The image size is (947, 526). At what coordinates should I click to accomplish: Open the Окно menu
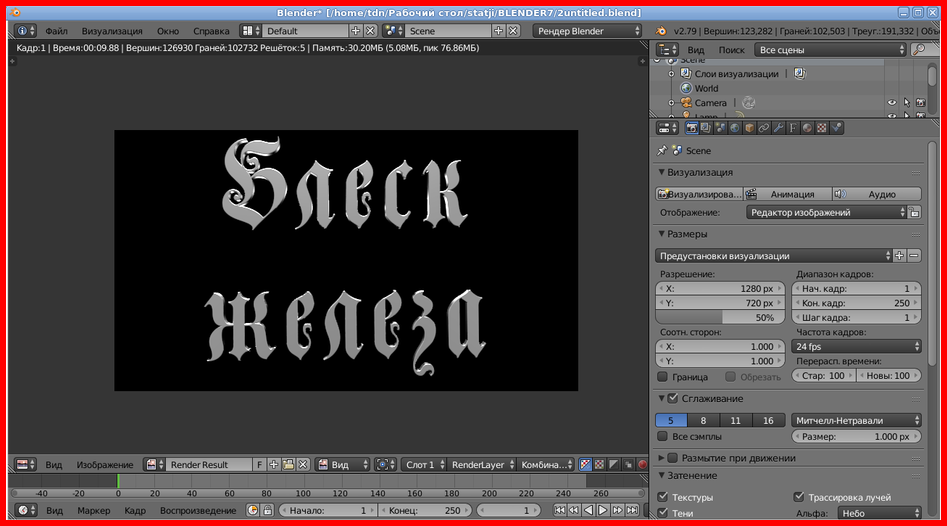[168, 31]
